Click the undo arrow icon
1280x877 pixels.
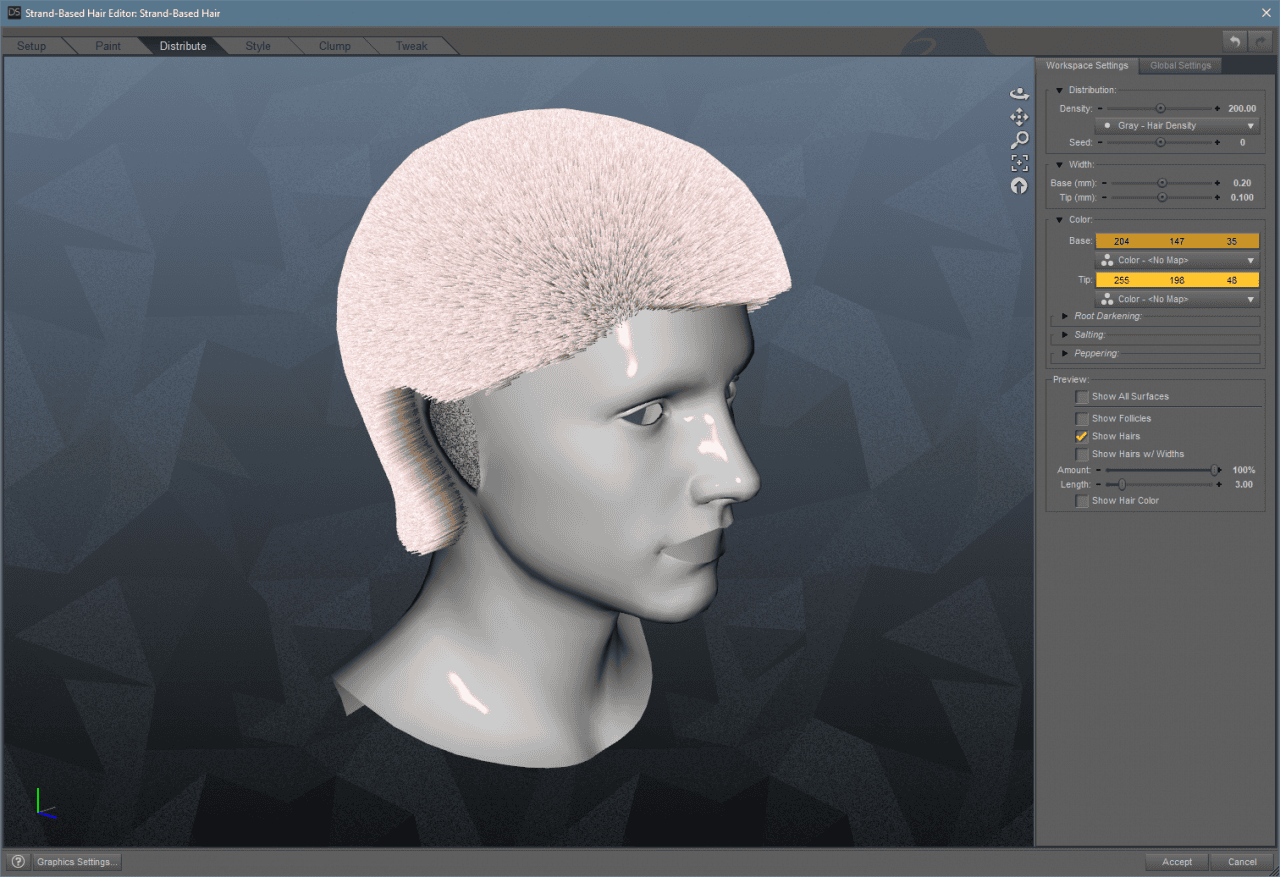(x=1234, y=41)
